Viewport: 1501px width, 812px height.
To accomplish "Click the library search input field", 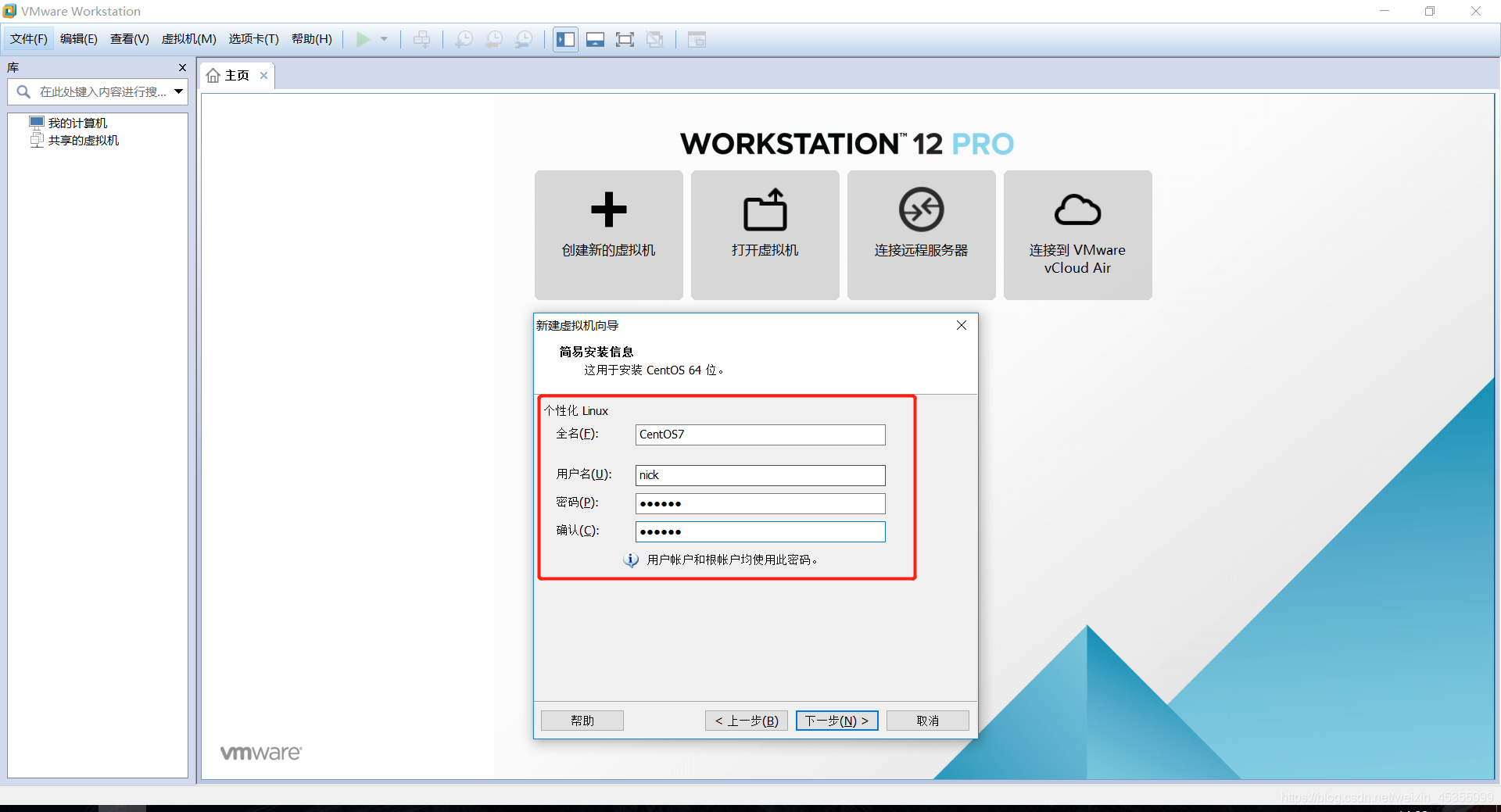I will [x=102, y=92].
